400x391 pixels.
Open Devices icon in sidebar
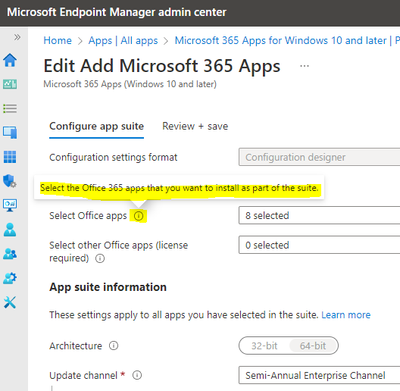pos(10,132)
